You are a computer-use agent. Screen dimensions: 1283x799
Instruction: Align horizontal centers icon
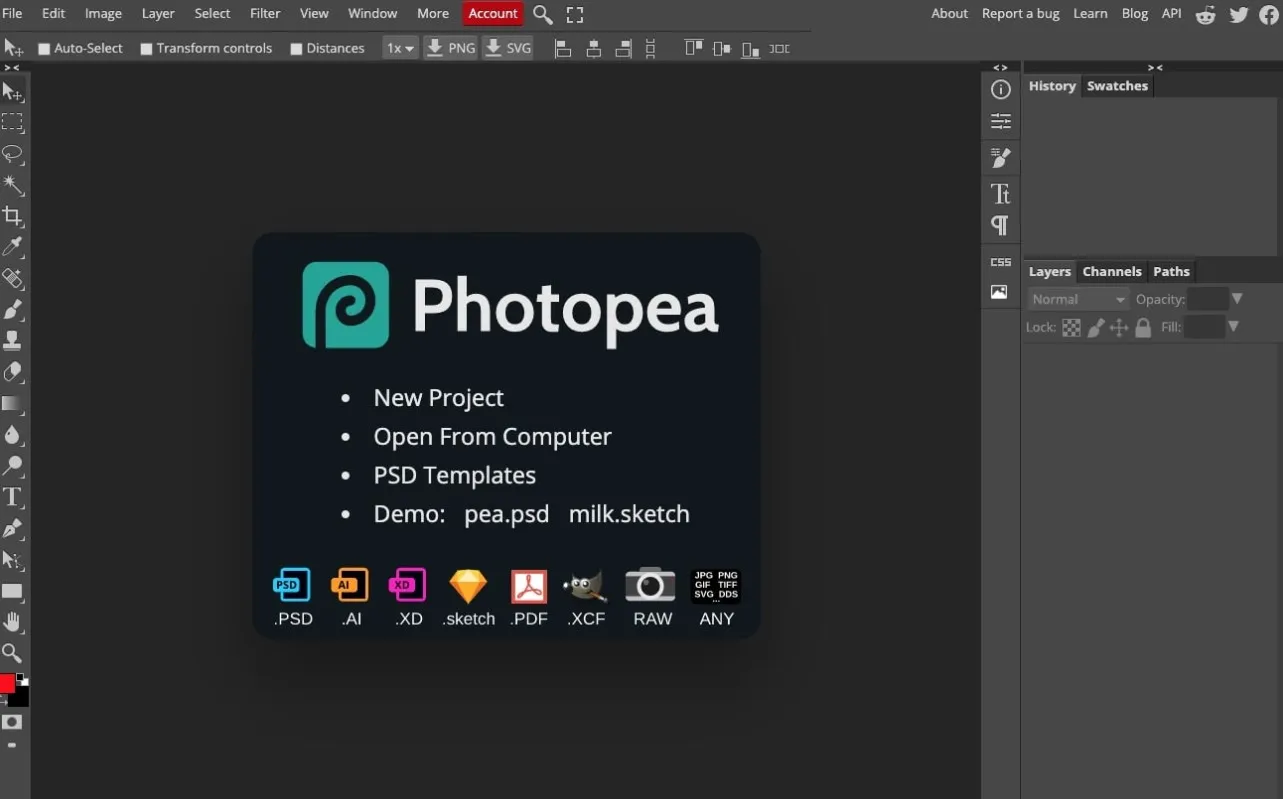coord(593,48)
